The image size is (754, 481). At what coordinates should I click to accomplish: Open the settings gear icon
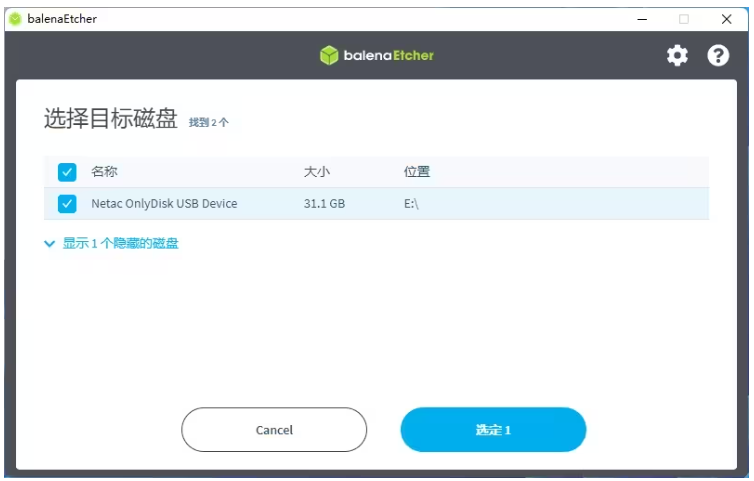(x=677, y=56)
